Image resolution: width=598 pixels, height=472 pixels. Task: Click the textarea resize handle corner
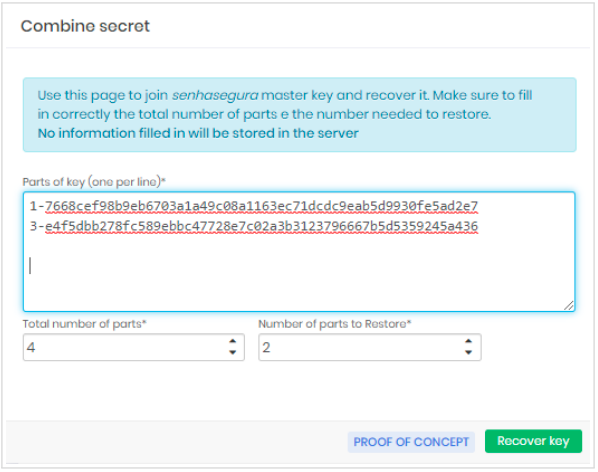[x=569, y=305]
